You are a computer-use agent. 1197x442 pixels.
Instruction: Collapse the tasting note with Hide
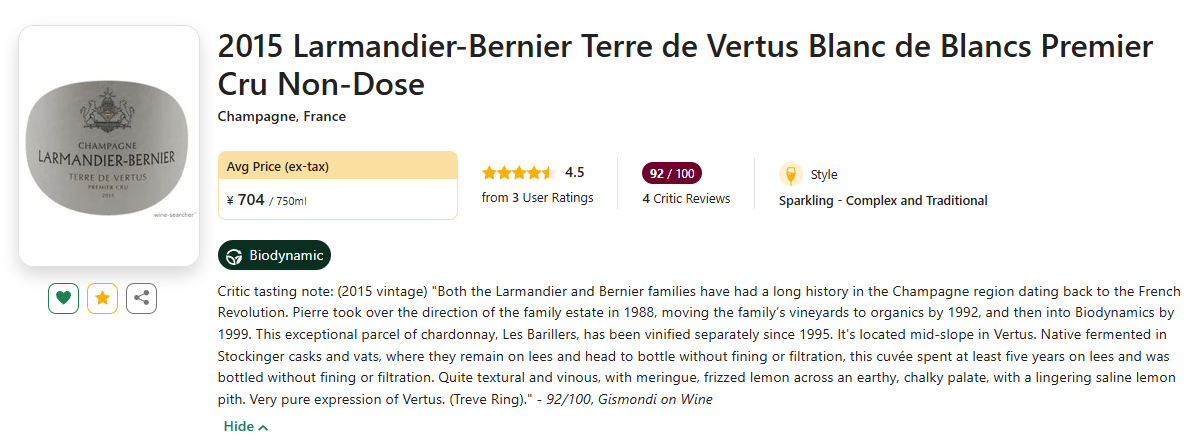pos(246,427)
